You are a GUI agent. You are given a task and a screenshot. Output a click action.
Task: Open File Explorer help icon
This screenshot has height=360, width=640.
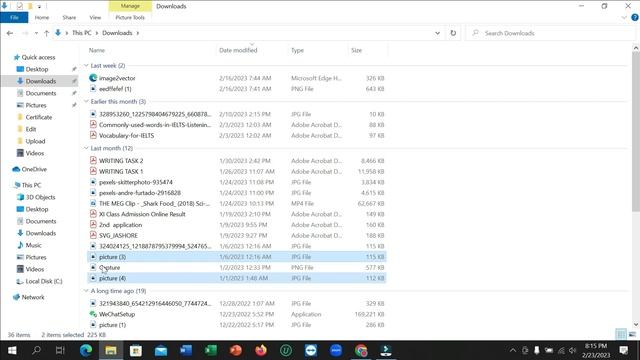(x=635, y=18)
